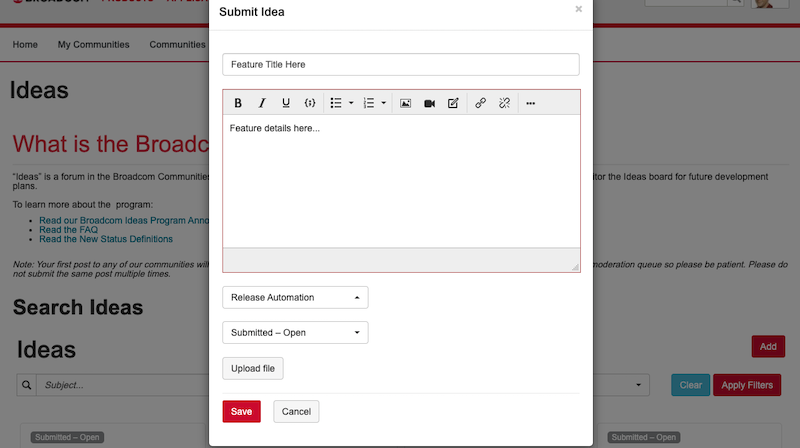Screen dimensions: 800x448
Task: Remove link with the unlink icon
Action: click(x=505, y=103)
